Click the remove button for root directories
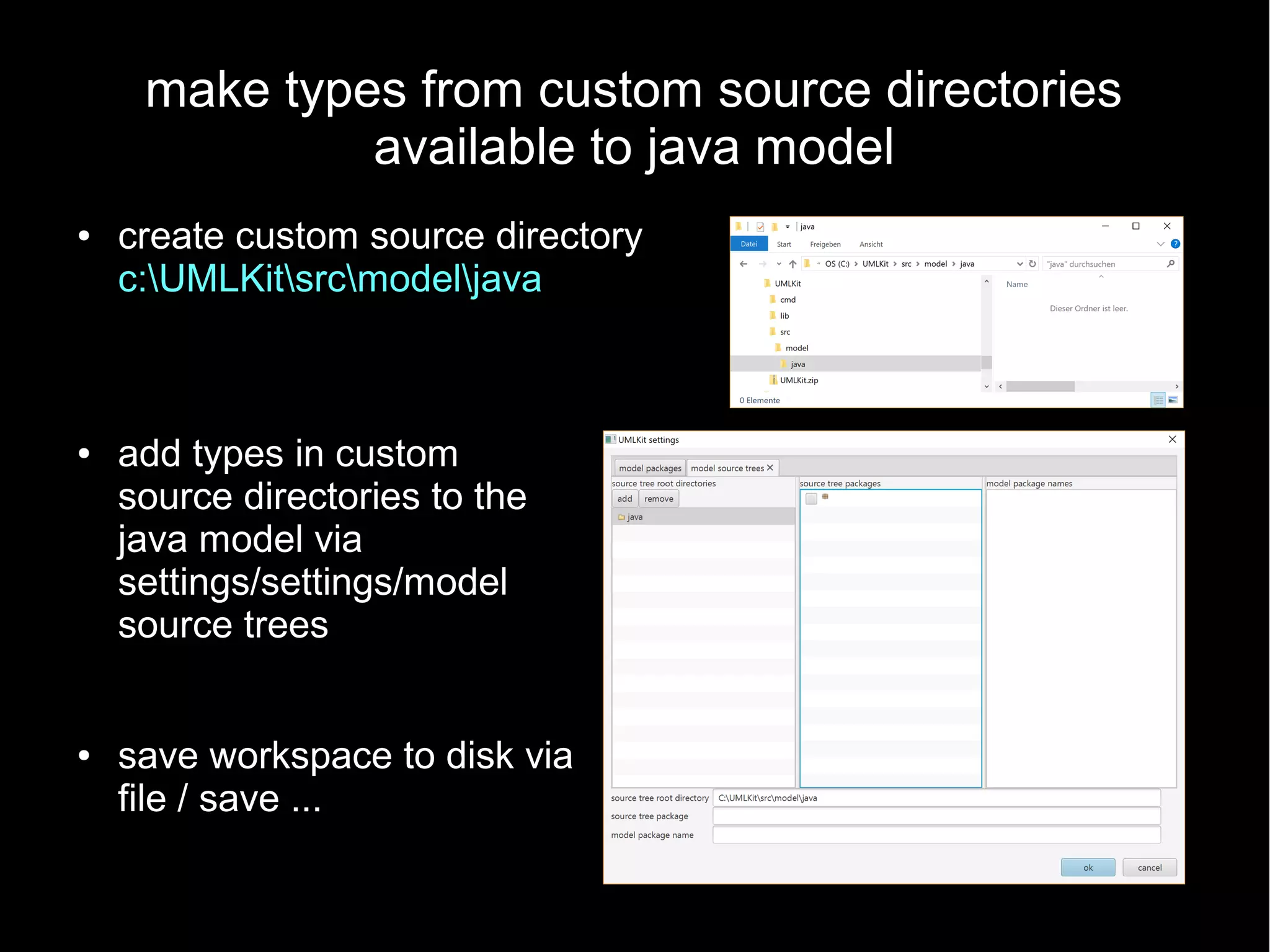This screenshot has height=952, width=1270. click(659, 498)
